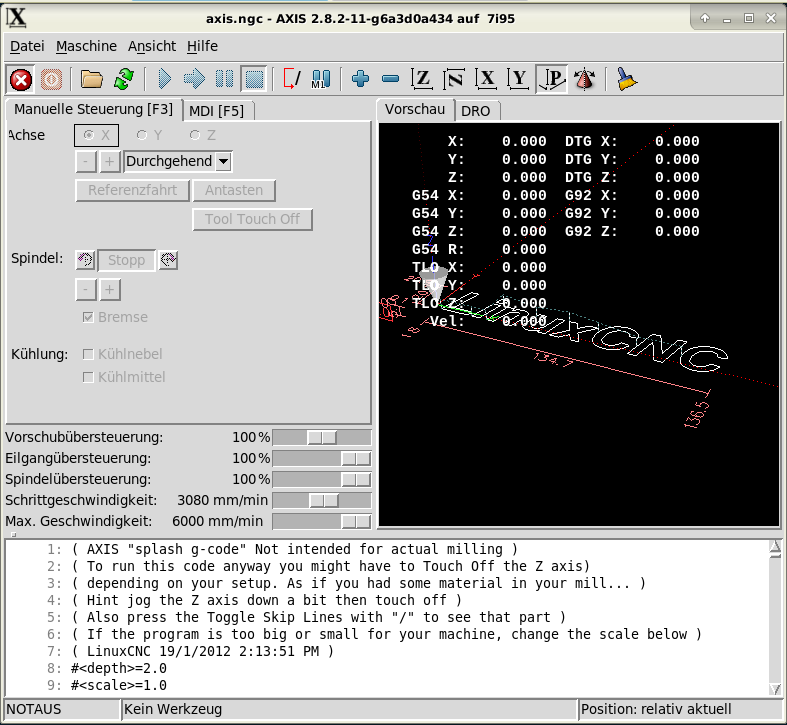Image resolution: width=787 pixels, height=725 pixels.
Task: Select the Vorschau tab
Action: click(x=415, y=109)
